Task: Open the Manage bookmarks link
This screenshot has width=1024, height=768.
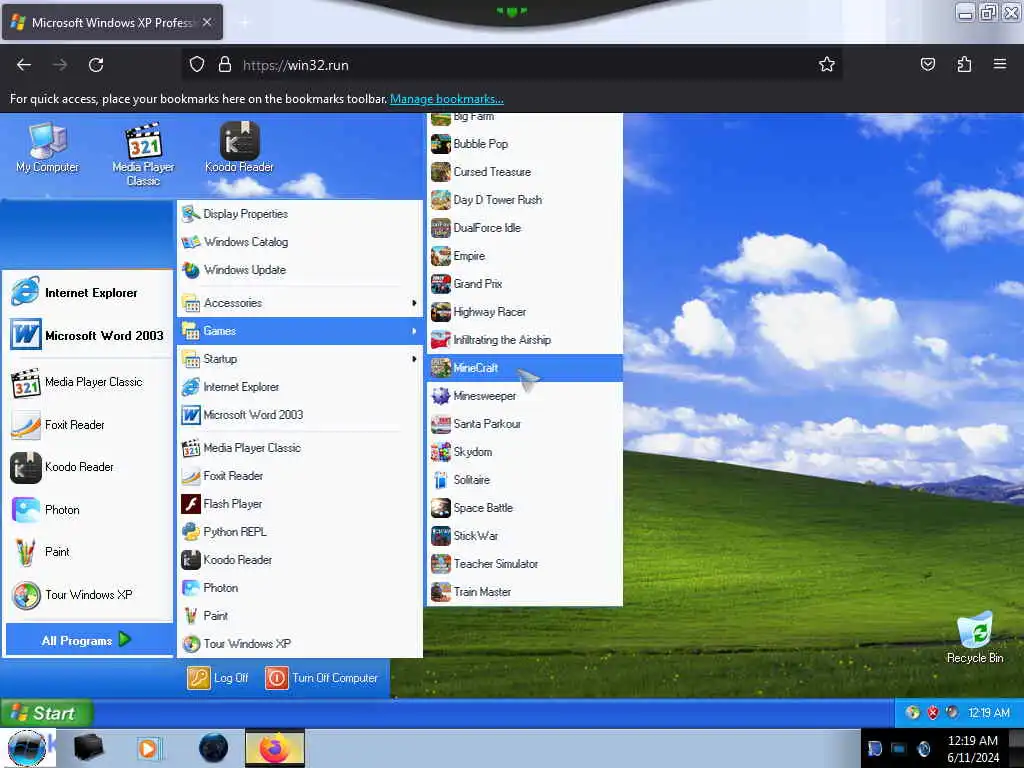Action: point(447,99)
